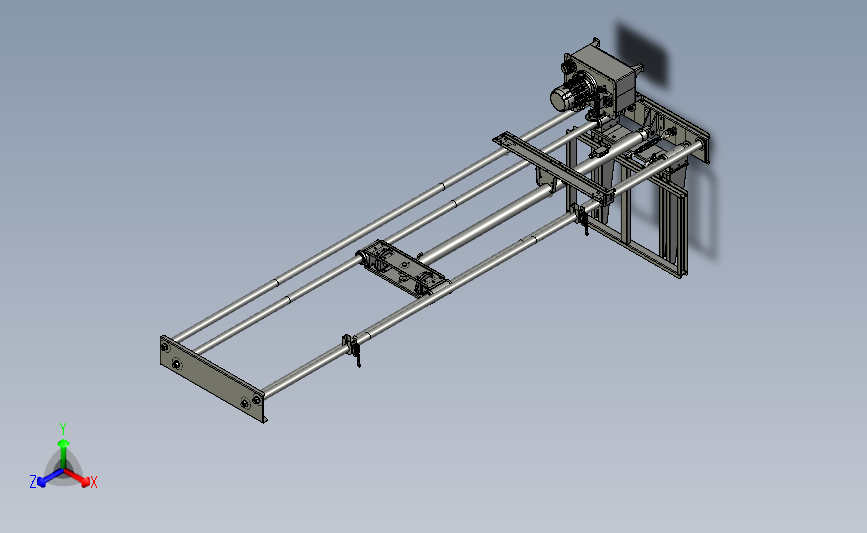Select the sliding carriage block mid-rails
The height and width of the screenshot is (533, 867).
coord(402,269)
